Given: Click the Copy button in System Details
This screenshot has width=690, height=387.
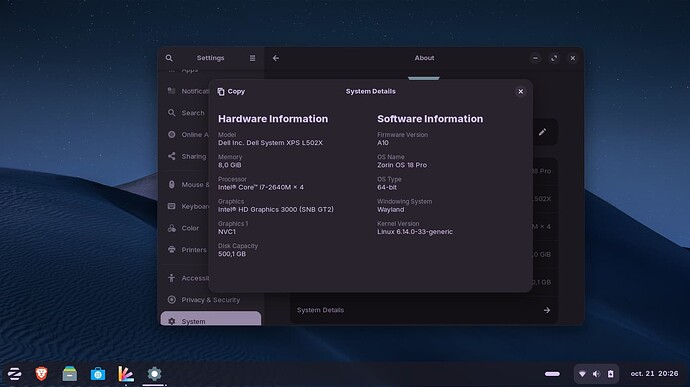Looking at the screenshot, I should click(x=231, y=92).
